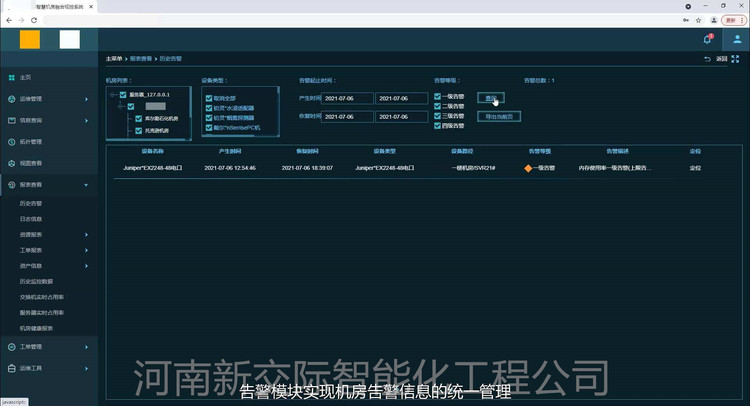Screen dimensions: 750x406
Task: Open 服务器实时占用率 in the sidebar
Action: 42,313
